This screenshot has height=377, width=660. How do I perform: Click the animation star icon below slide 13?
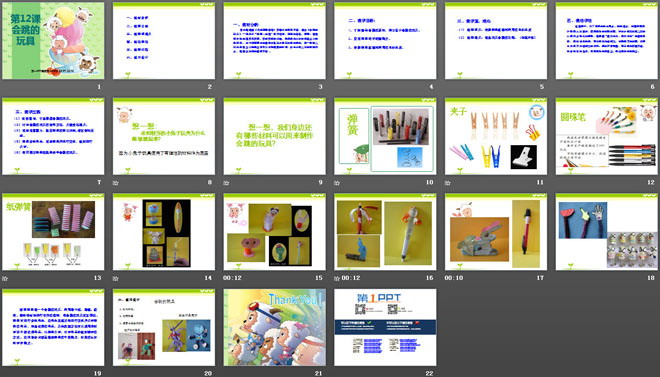(5, 278)
